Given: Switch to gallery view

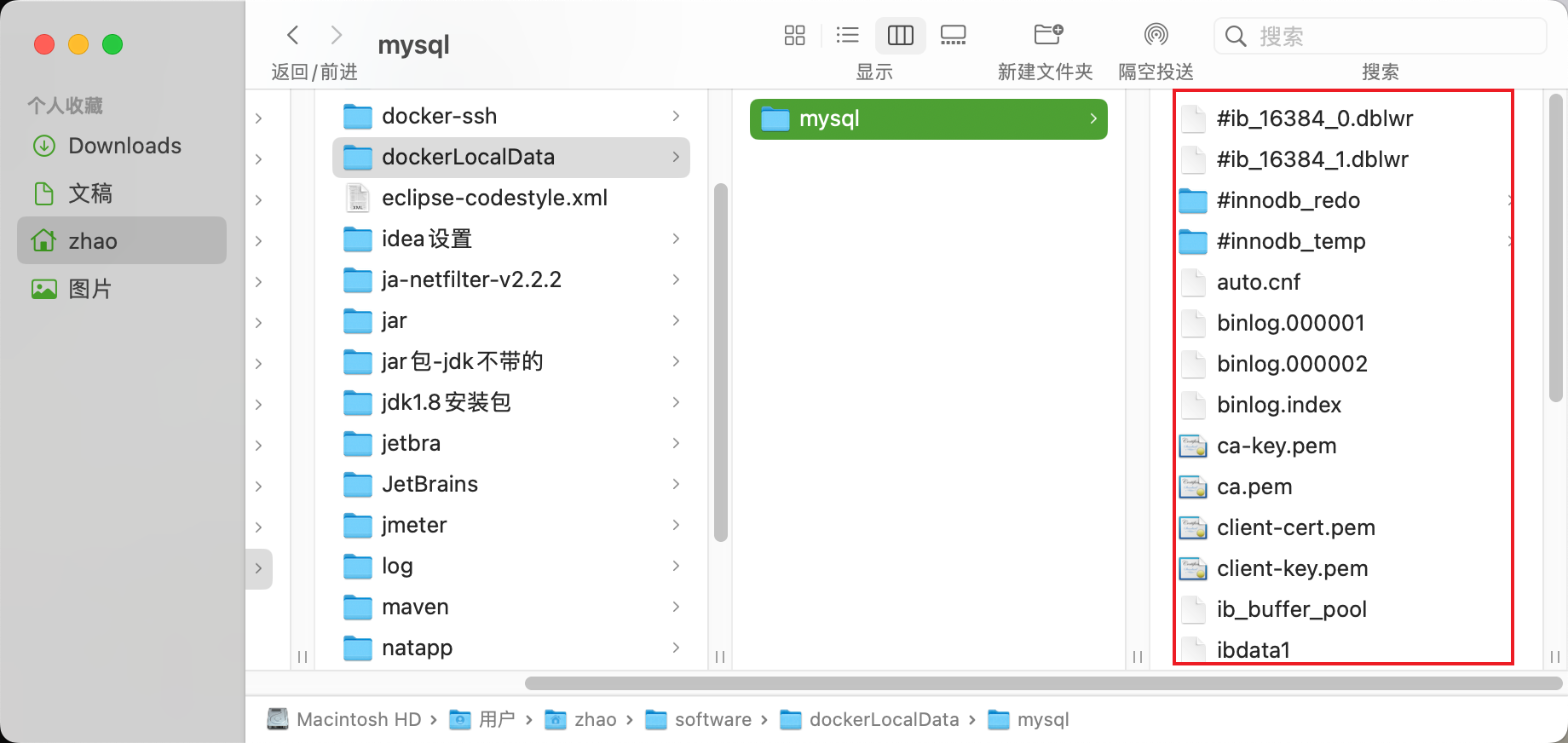Looking at the screenshot, I should (x=953, y=35).
